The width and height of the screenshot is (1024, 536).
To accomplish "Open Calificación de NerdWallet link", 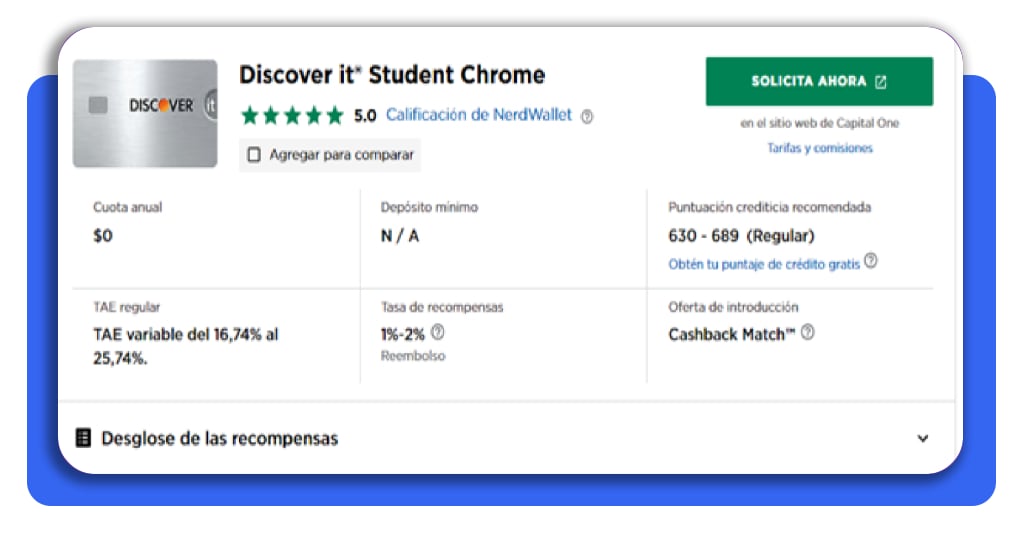I will click(x=479, y=115).
